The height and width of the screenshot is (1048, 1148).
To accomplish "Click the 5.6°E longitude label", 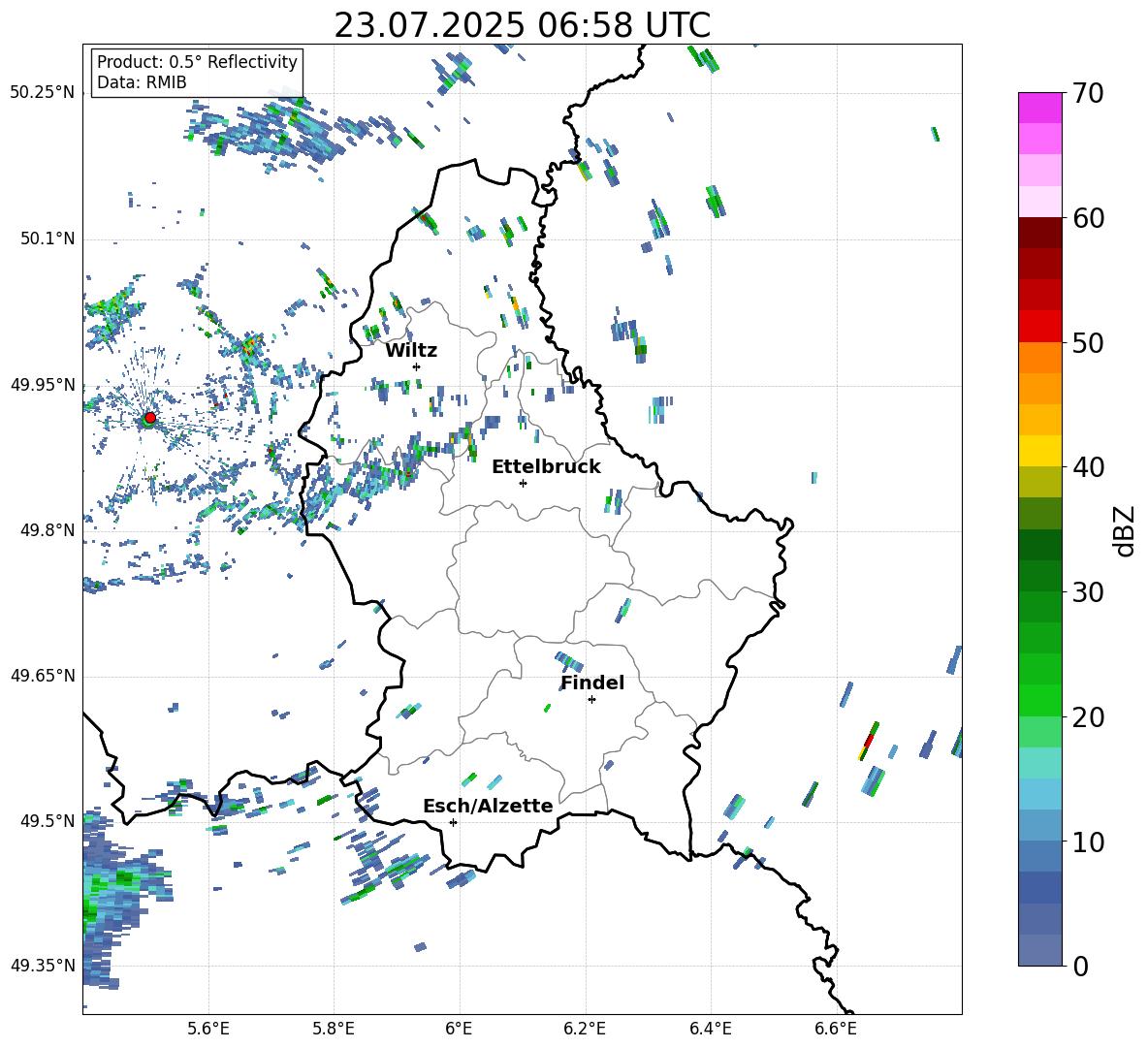I will point(208,1029).
